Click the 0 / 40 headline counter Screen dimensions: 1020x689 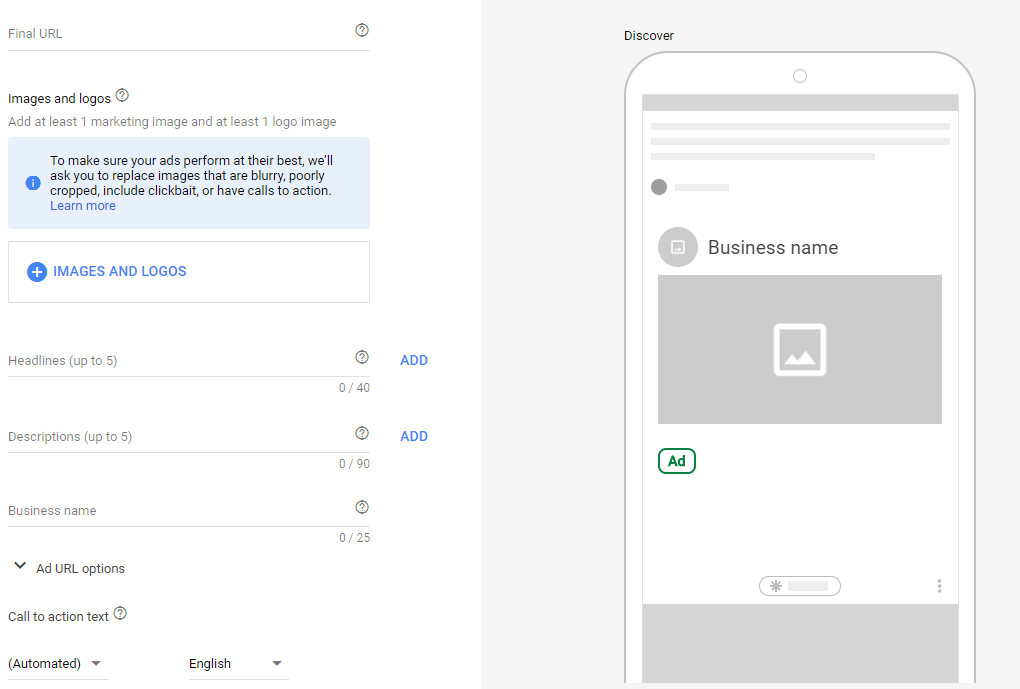pyautogui.click(x=354, y=388)
